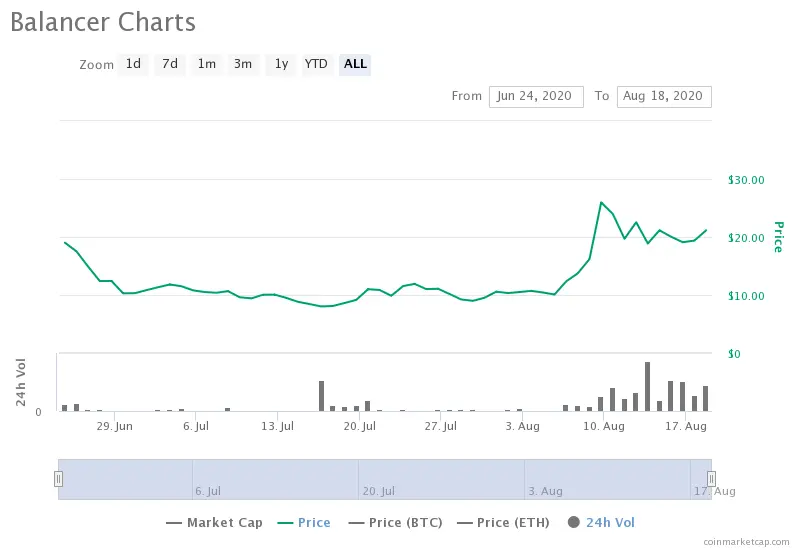Click the 27. Jul x-axis label
Image resolution: width=800 pixels, height=550 pixels.
click(x=441, y=426)
